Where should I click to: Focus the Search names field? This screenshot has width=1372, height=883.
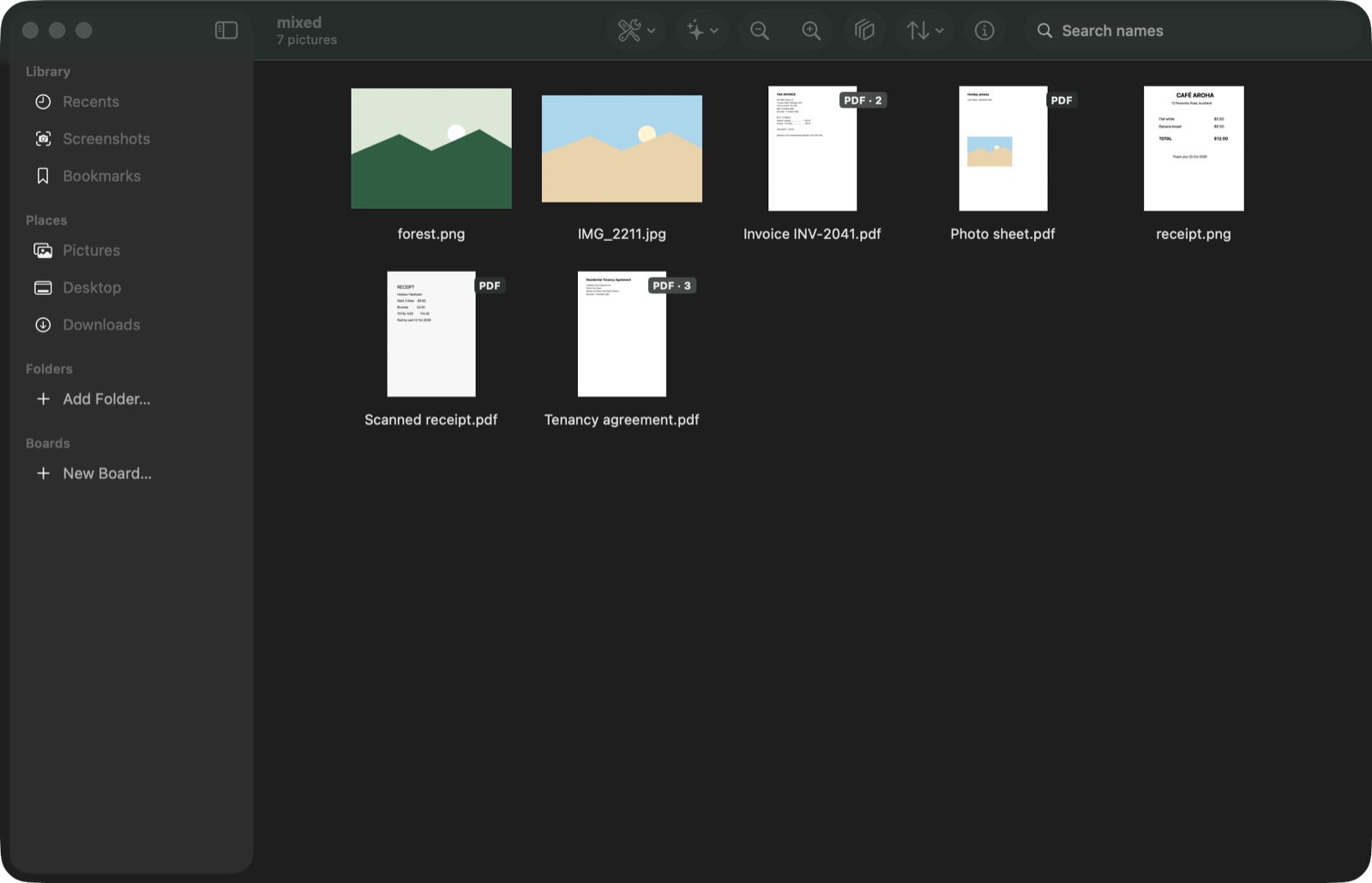(x=1192, y=31)
